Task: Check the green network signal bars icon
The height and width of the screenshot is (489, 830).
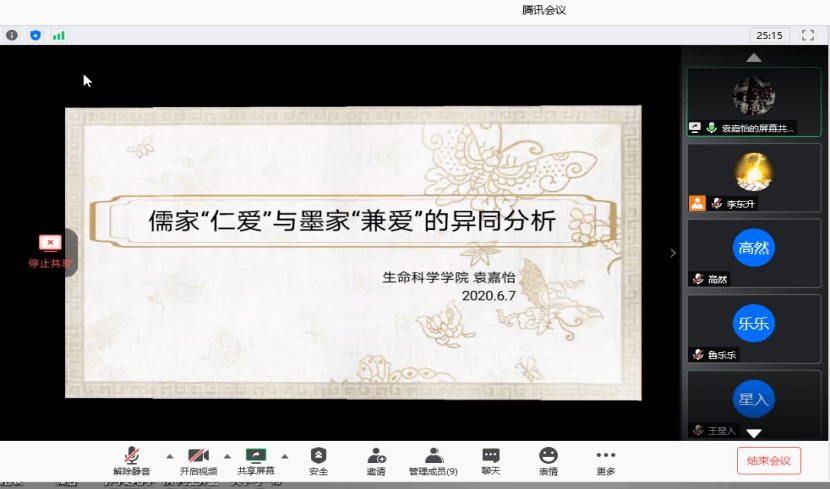Action: pyautogui.click(x=59, y=35)
